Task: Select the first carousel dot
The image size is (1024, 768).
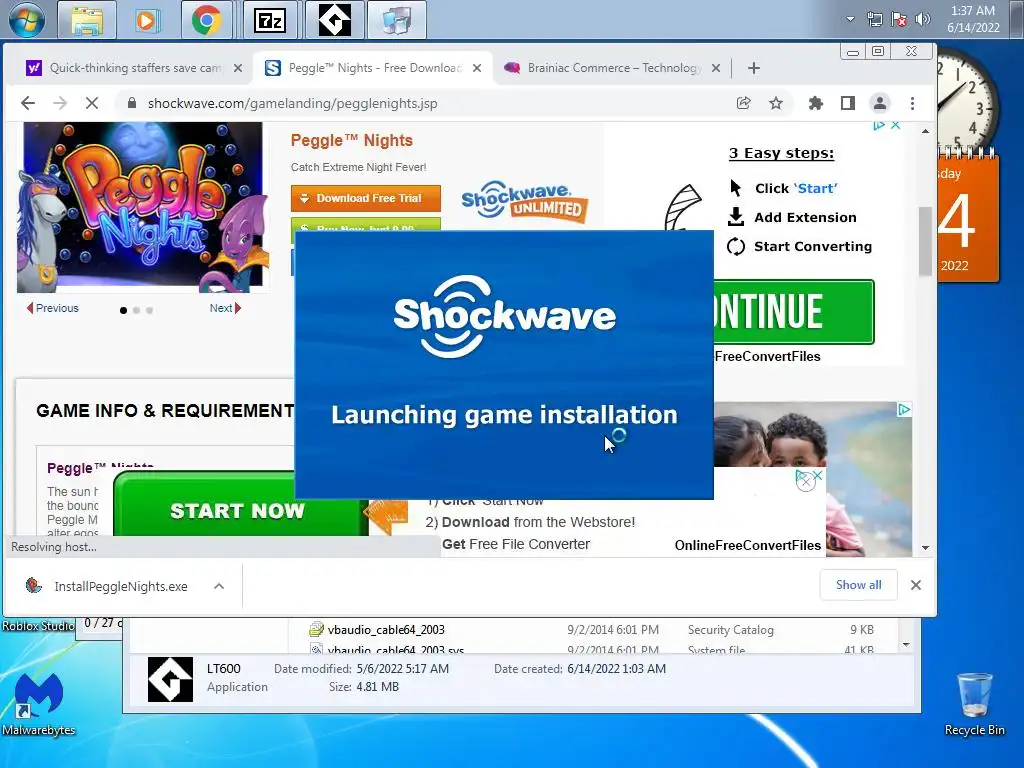Action: click(x=123, y=310)
